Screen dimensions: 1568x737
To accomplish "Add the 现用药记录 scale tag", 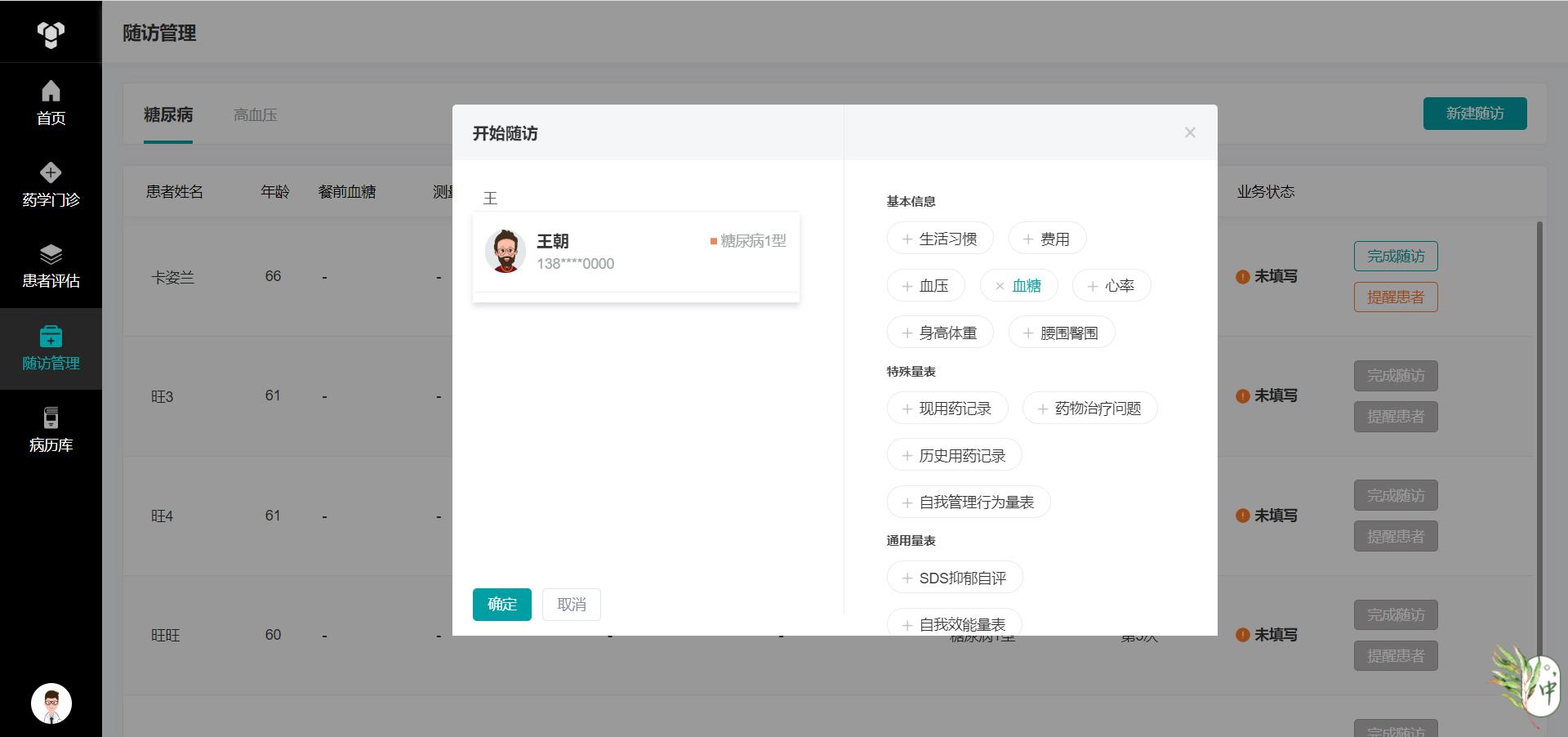I will (947, 409).
